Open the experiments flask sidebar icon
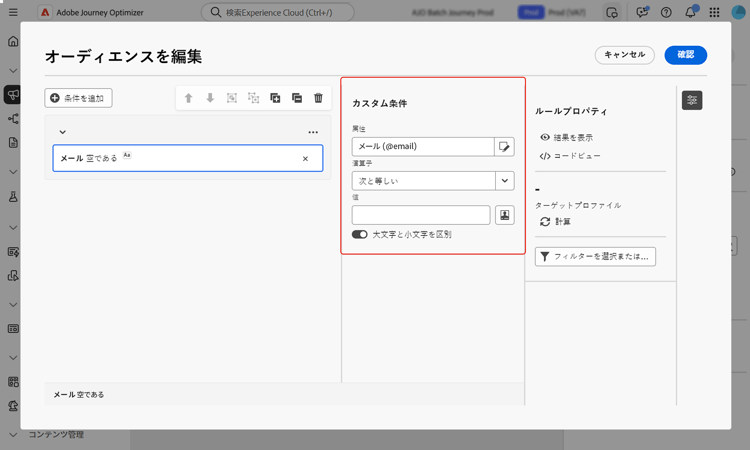 coord(13,197)
